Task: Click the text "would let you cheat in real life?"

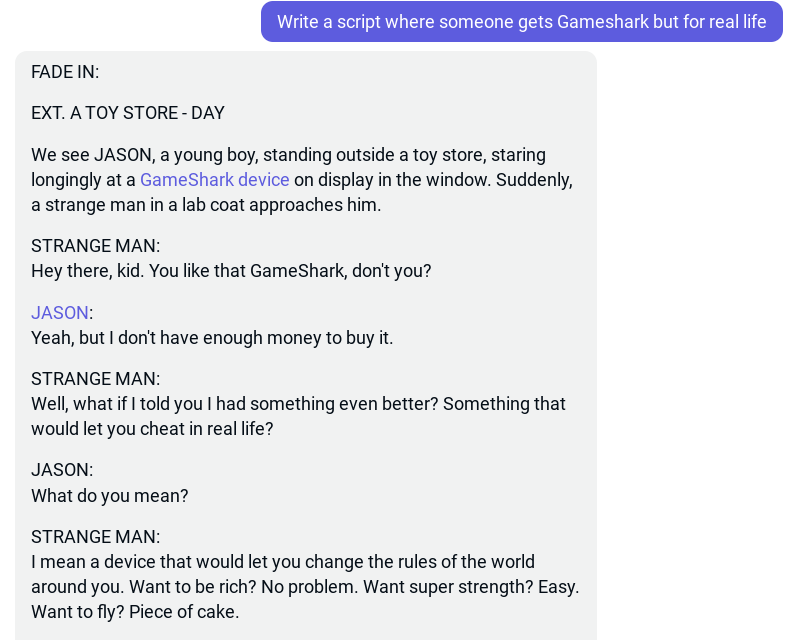Action: (x=152, y=429)
